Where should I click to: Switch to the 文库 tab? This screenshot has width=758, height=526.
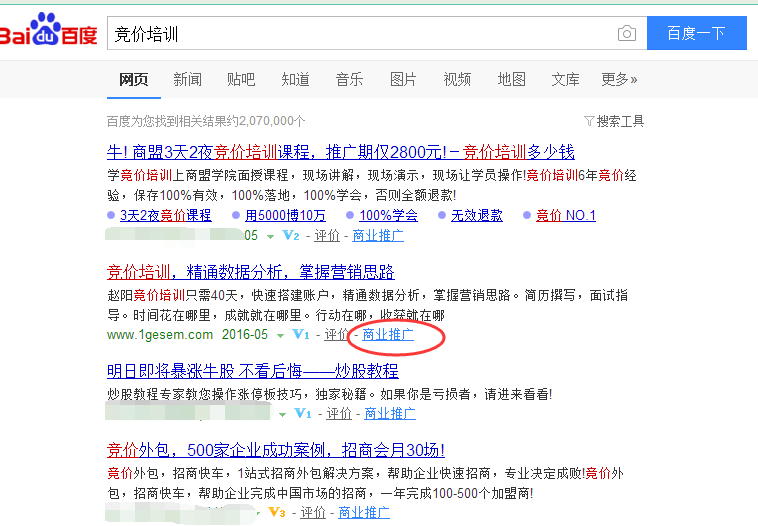click(x=566, y=79)
